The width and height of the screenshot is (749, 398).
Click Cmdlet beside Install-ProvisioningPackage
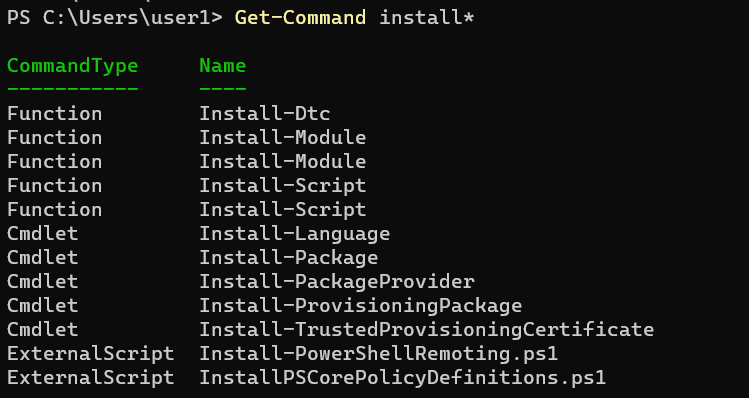click(43, 305)
